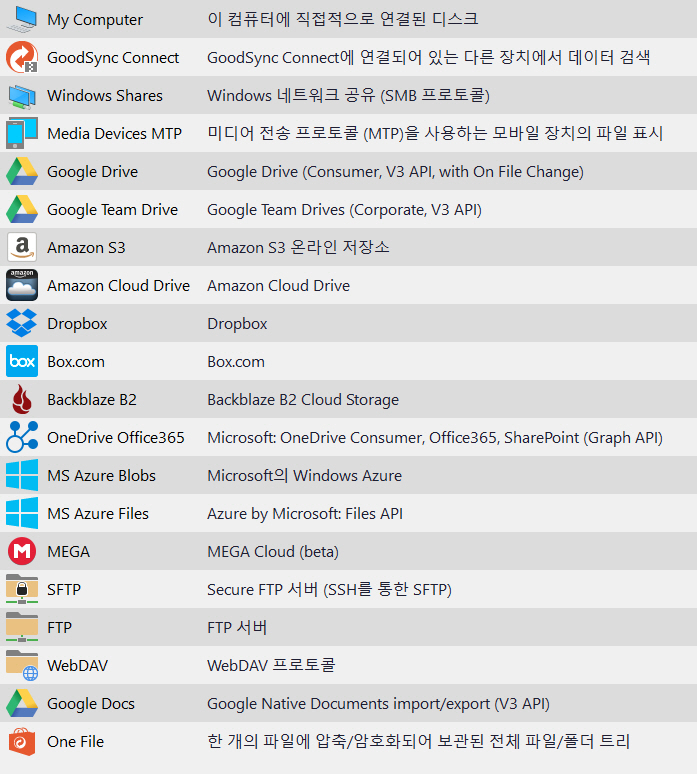Click the My Computer monitor icon
This screenshot has width=697, height=774.
tap(22, 19)
